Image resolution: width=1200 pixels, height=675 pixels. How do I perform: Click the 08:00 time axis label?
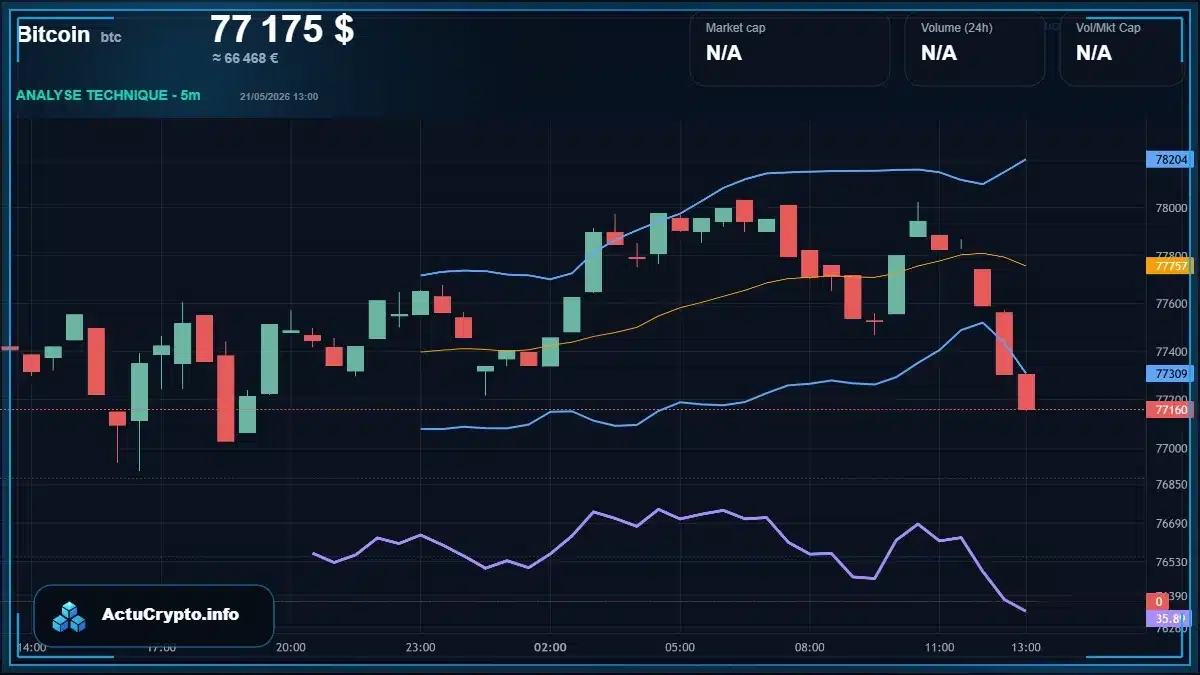pos(809,648)
